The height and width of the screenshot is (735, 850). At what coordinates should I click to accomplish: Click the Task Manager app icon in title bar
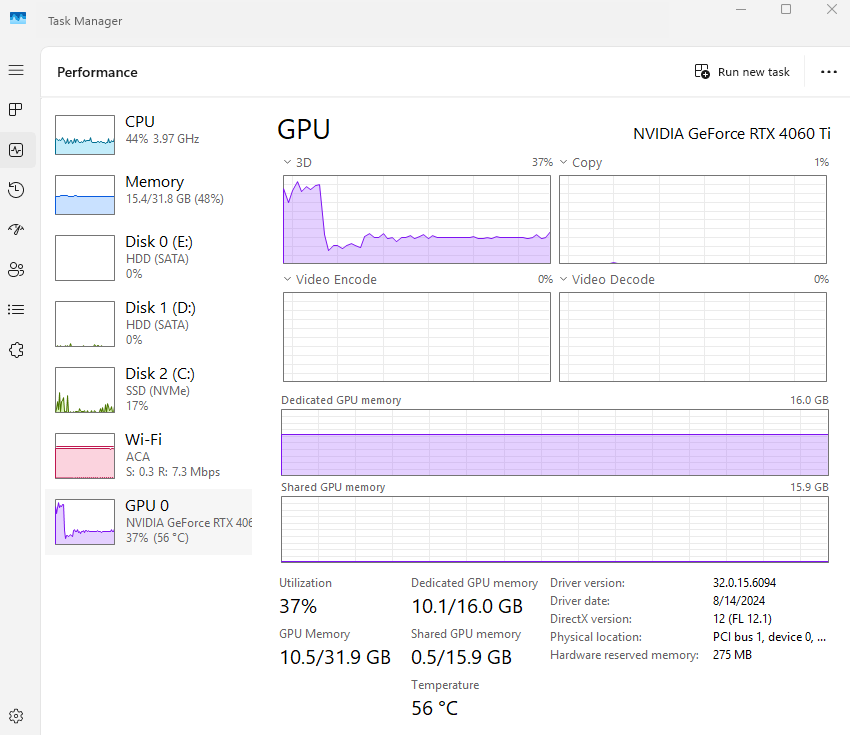tap(18, 18)
